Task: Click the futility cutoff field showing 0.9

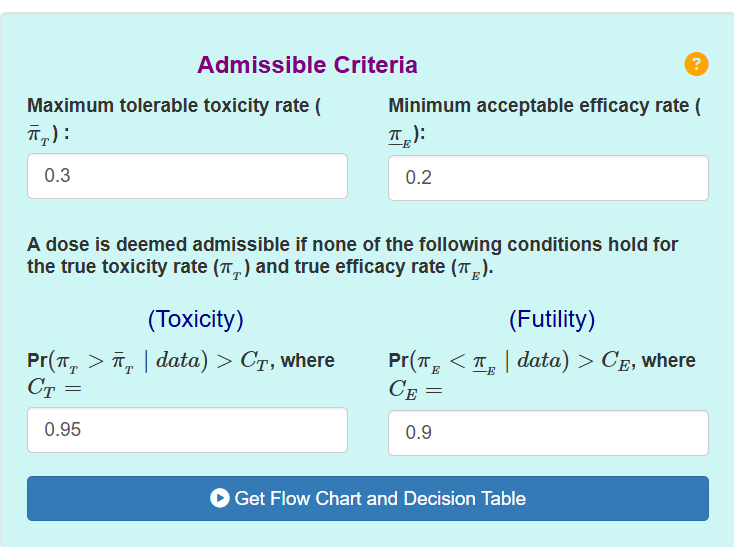Action: (548, 433)
